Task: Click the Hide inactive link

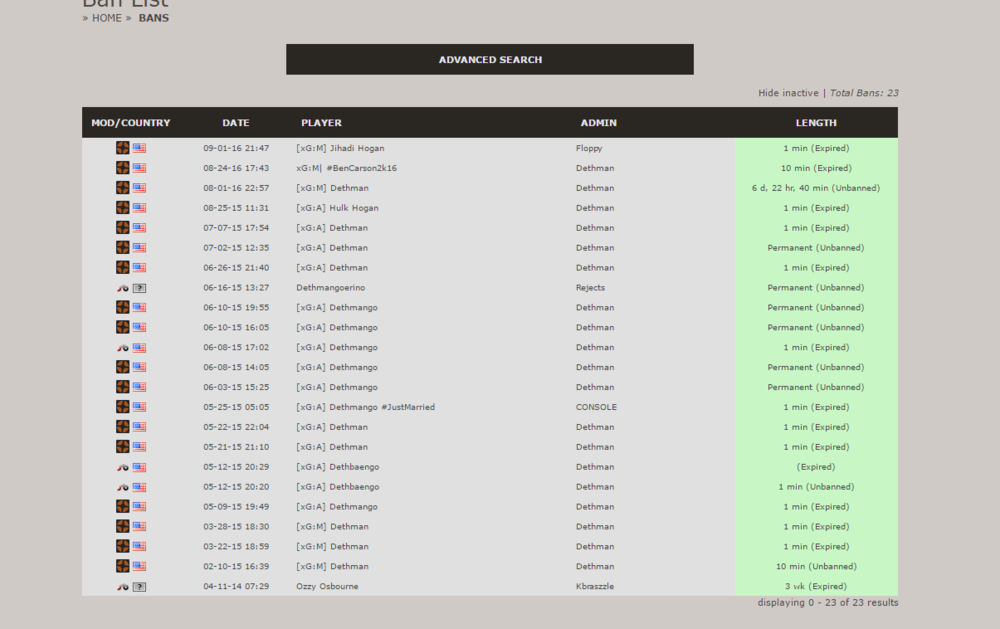Action: 788,93
